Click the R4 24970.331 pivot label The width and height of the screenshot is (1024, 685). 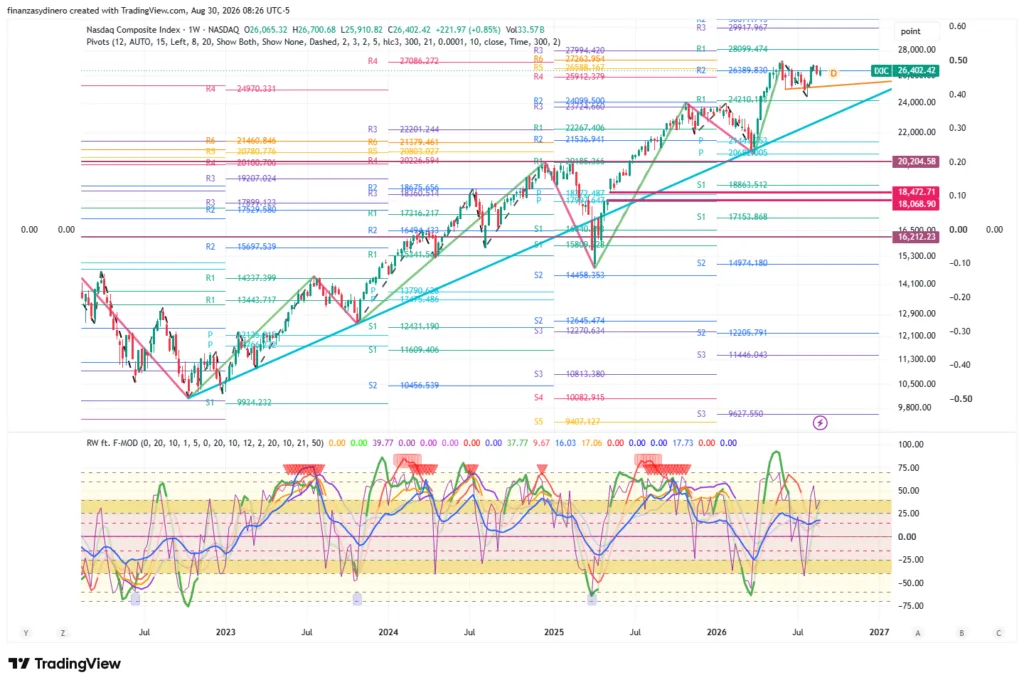click(x=240, y=89)
